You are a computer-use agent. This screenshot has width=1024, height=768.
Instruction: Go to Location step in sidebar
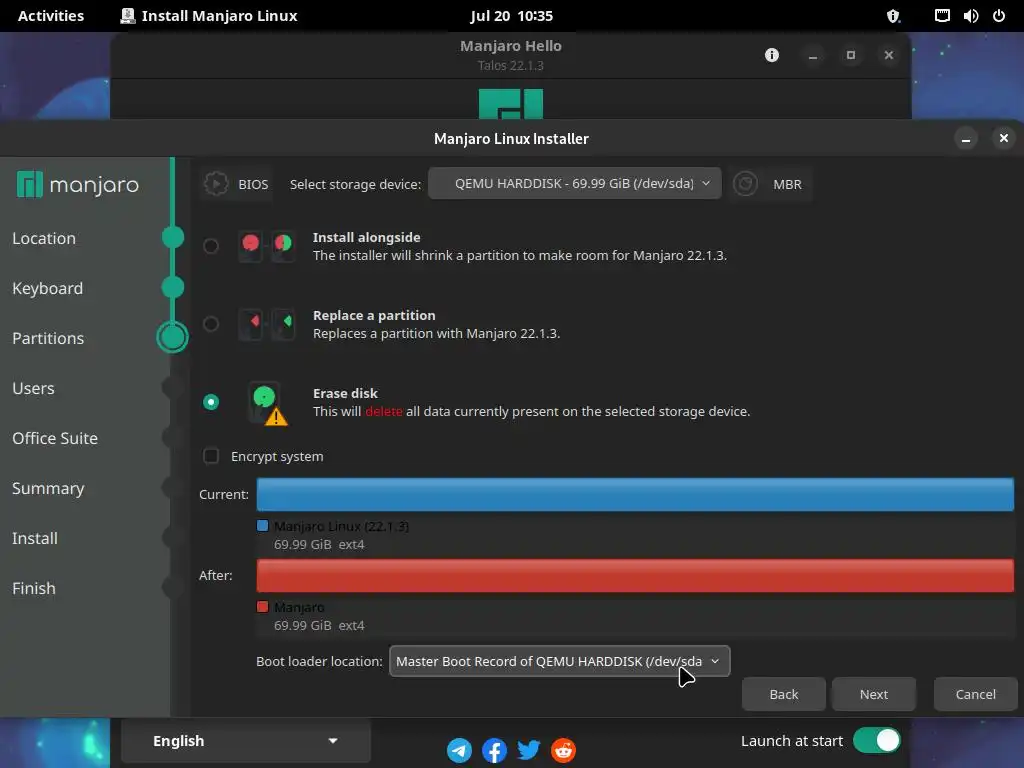point(44,238)
